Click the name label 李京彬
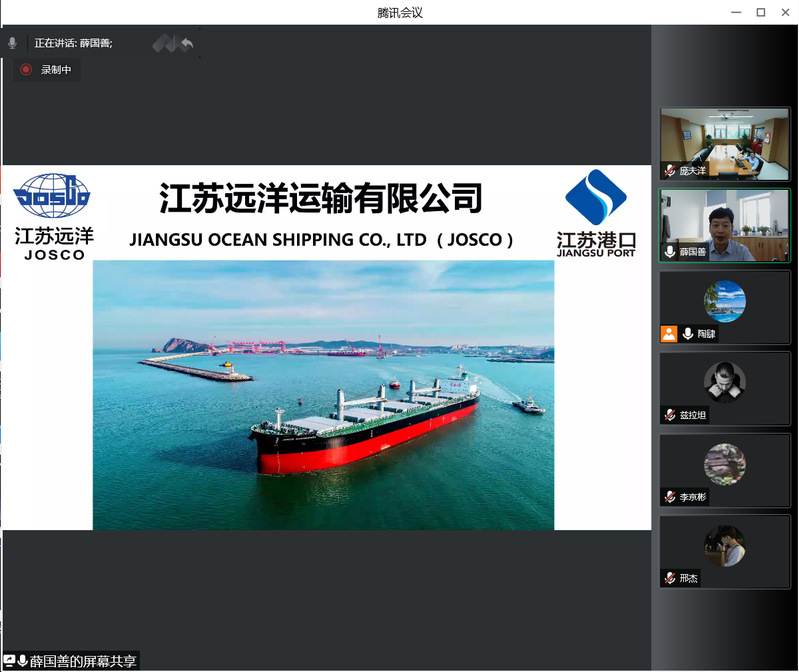The image size is (799, 672). (x=693, y=497)
